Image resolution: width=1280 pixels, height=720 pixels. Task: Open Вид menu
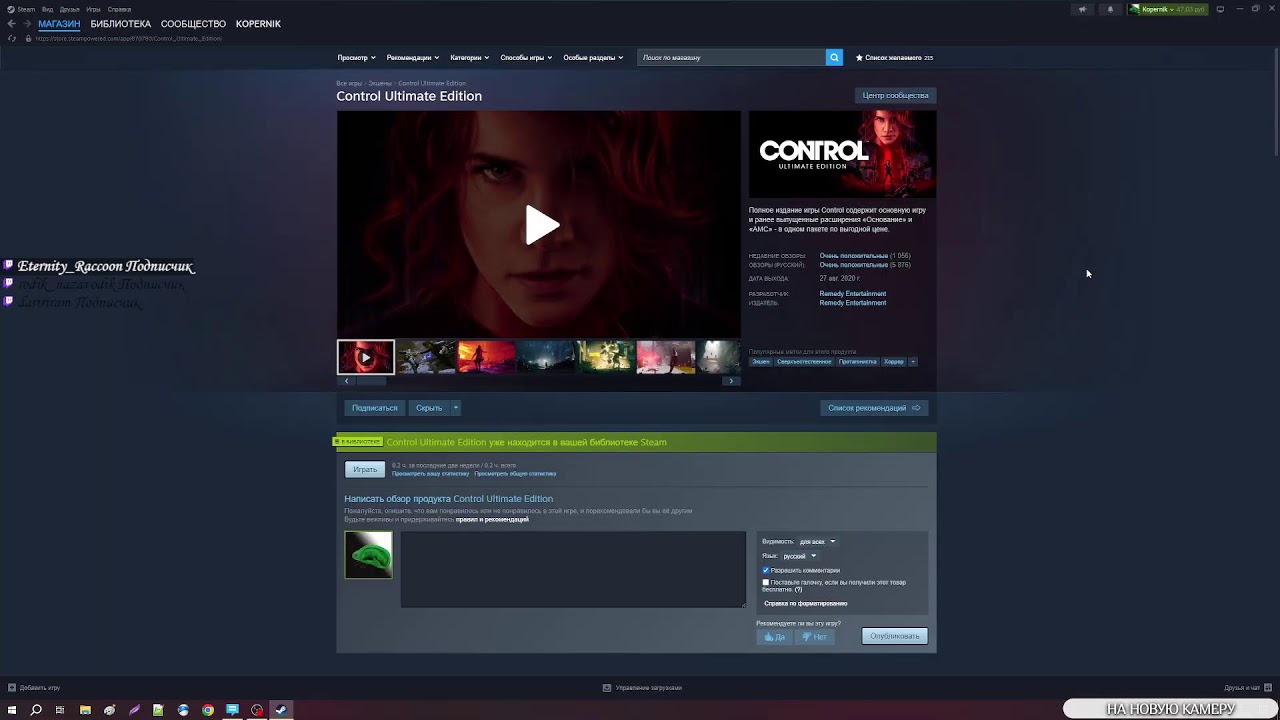click(x=47, y=9)
